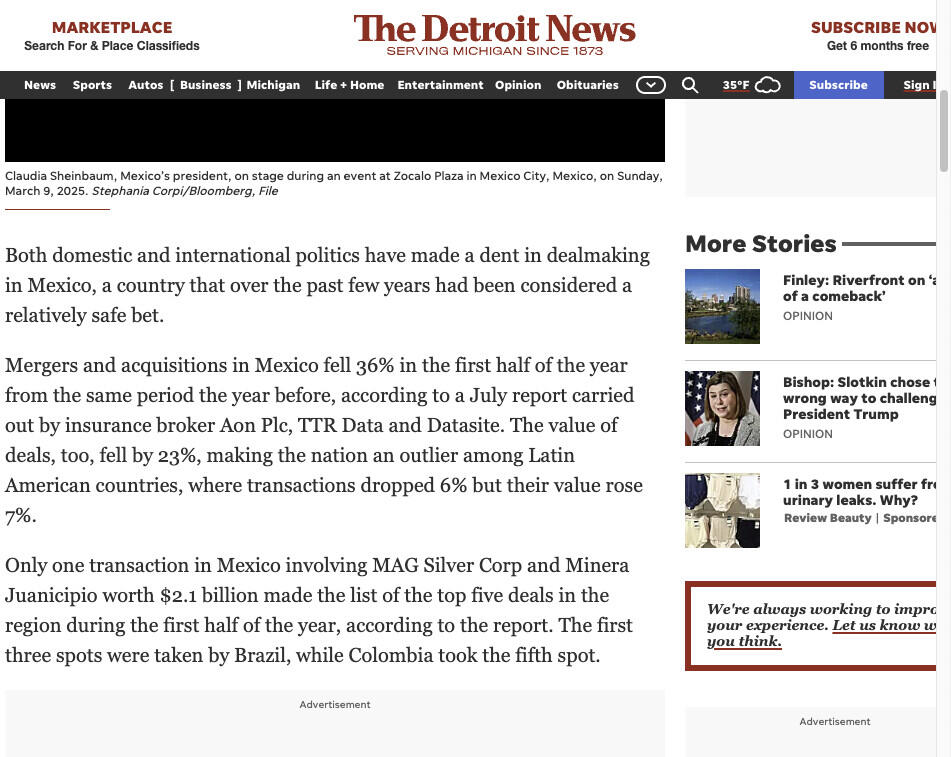The image size is (951, 757).
Task: Click the 35°F temperature reading
Action: (x=736, y=85)
